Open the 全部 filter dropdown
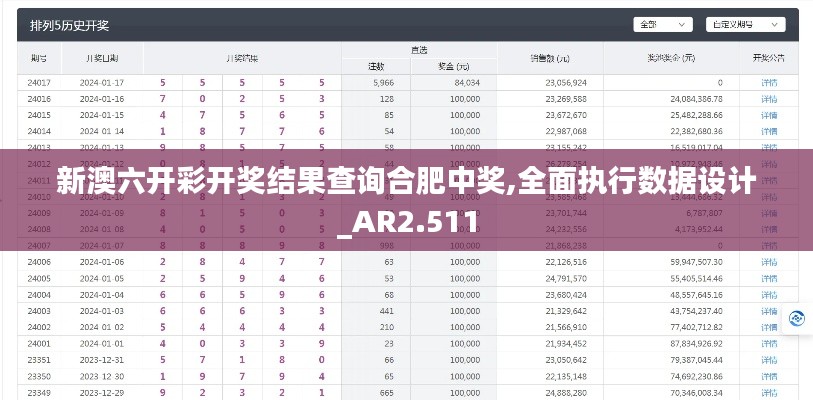813x400 pixels. pyautogui.click(x=664, y=23)
